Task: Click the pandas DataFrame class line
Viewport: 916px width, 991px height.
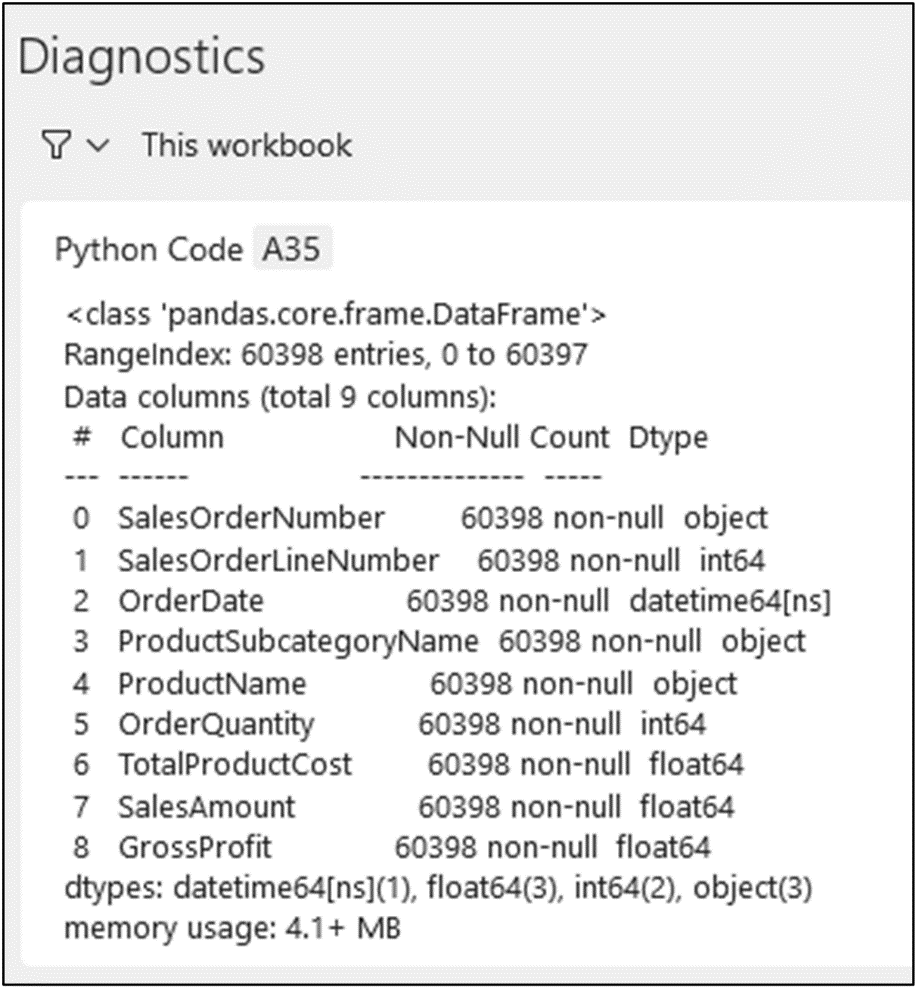Action: click(336, 316)
